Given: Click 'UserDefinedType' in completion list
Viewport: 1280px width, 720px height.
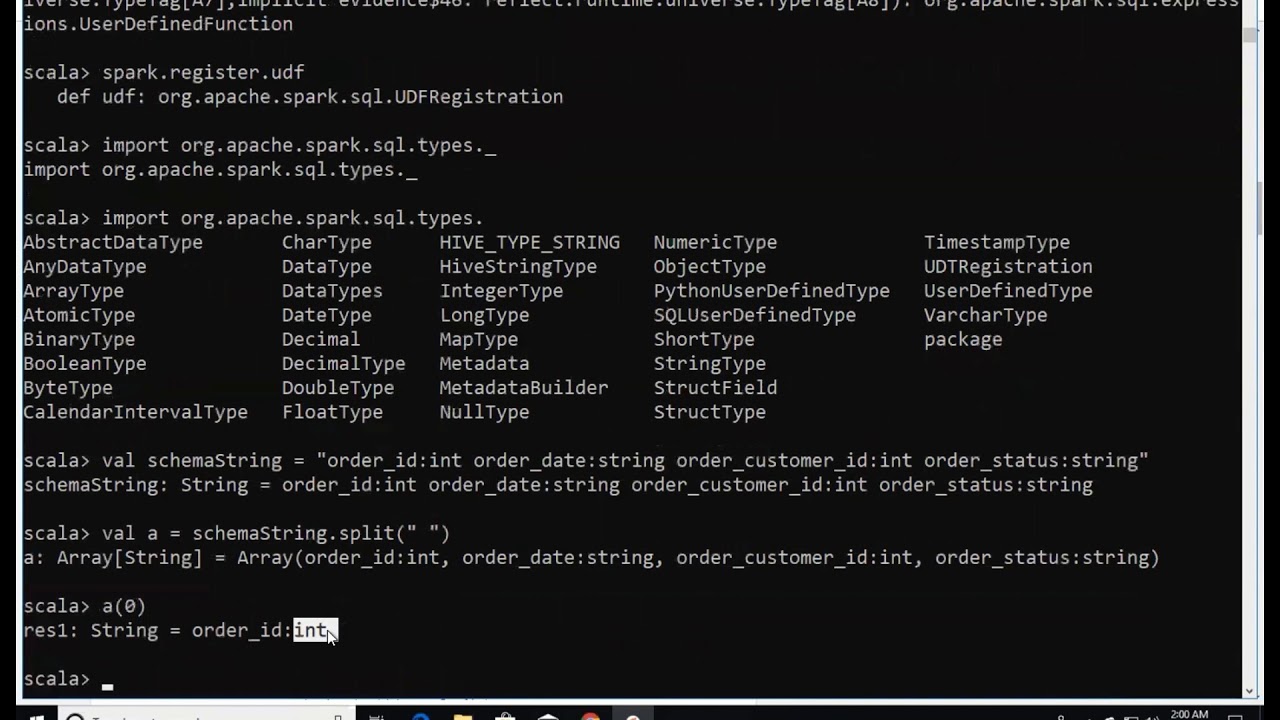Looking at the screenshot, I should pos(1008,291).
